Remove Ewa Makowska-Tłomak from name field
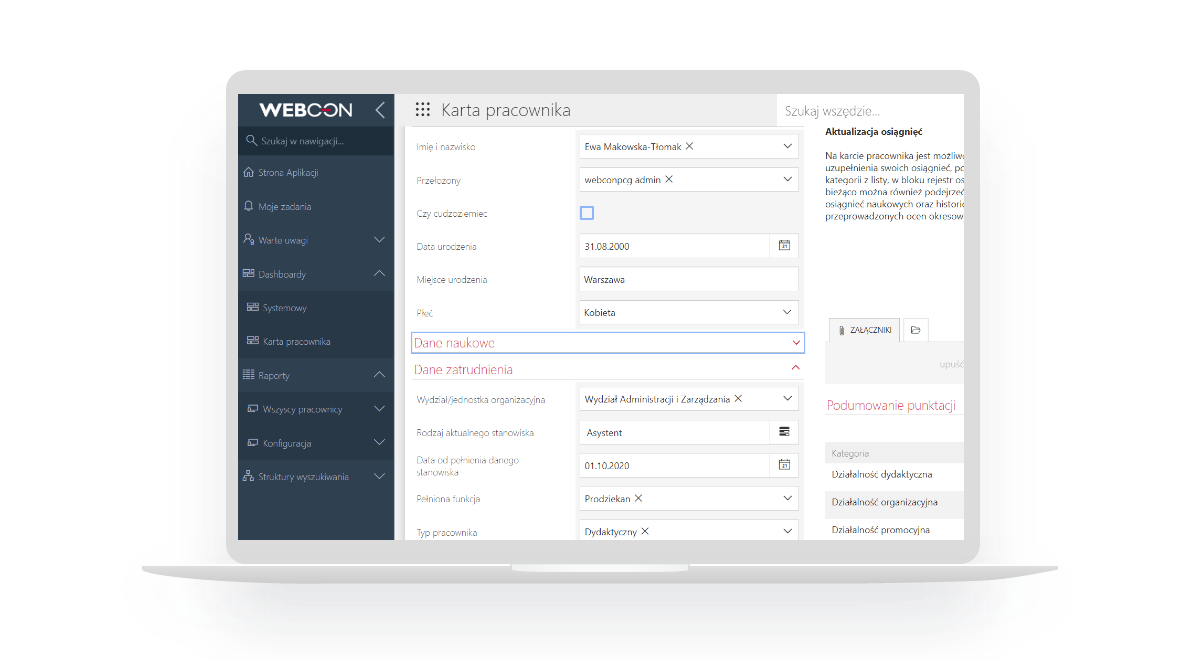The width and height of the screenshot is (1200, 660). (x=690, y=146)
